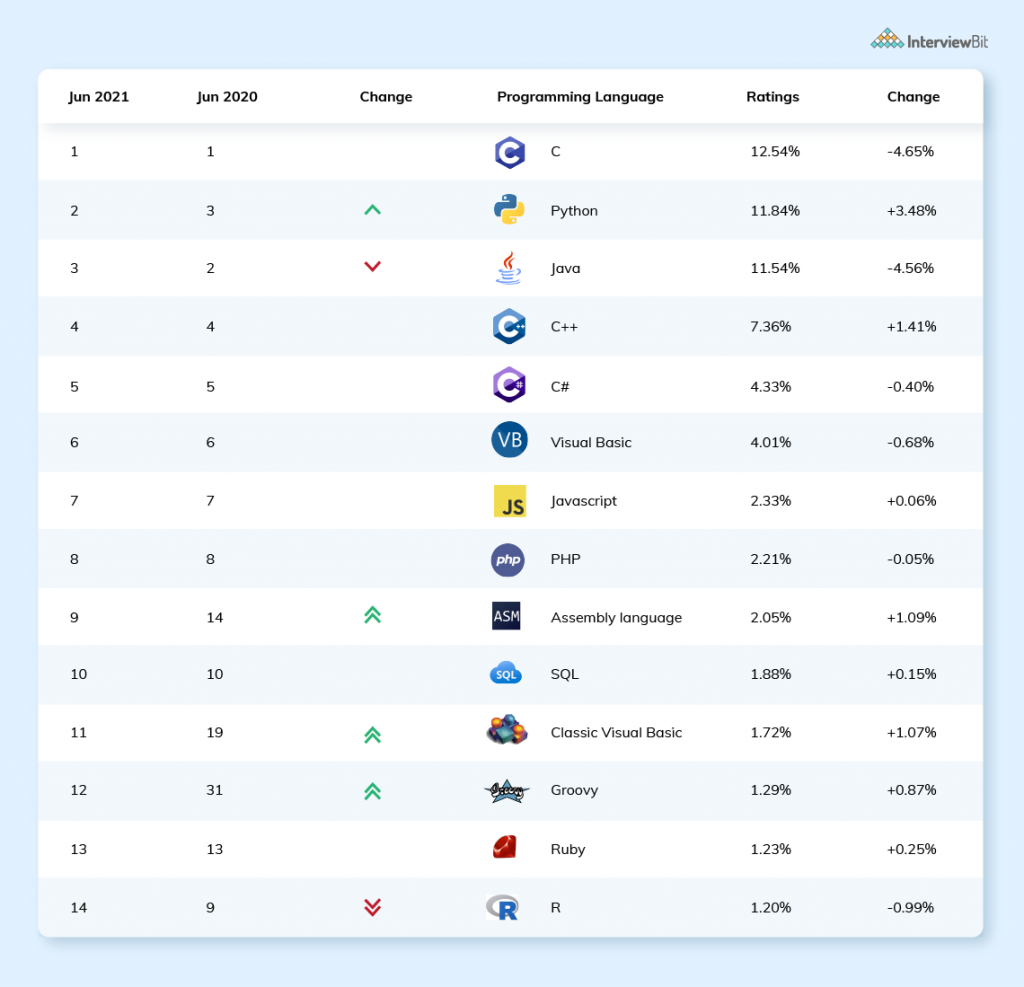
Task: Click the SQL cloud icon
Action: tap(506, 675)
